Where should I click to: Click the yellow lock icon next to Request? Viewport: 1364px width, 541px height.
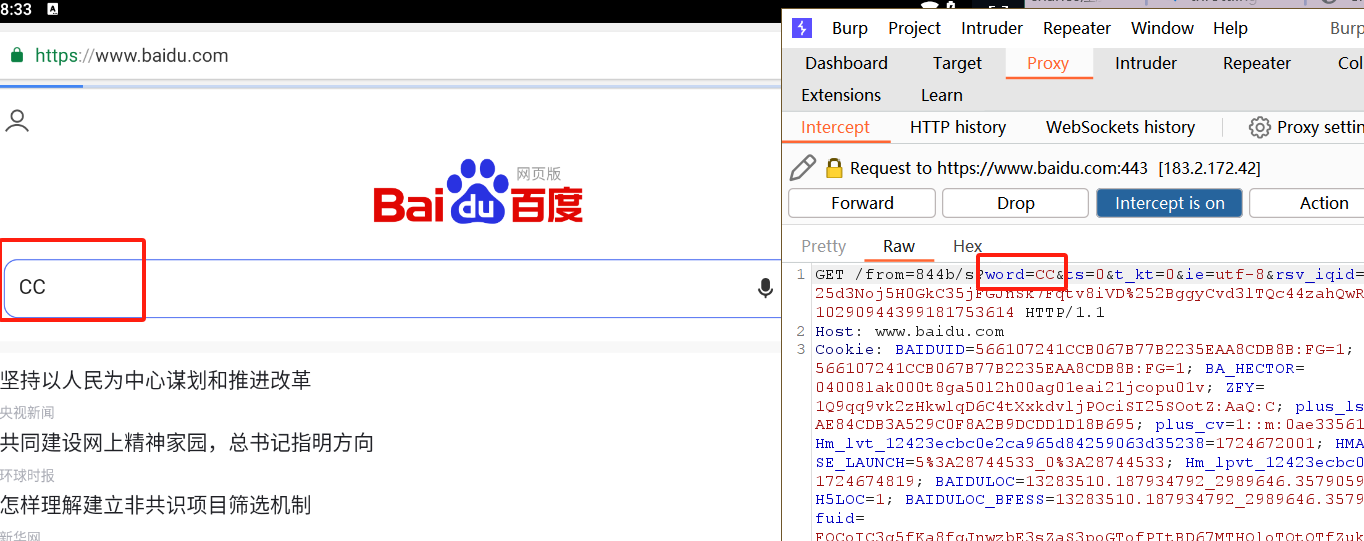[x=834, y=168]
